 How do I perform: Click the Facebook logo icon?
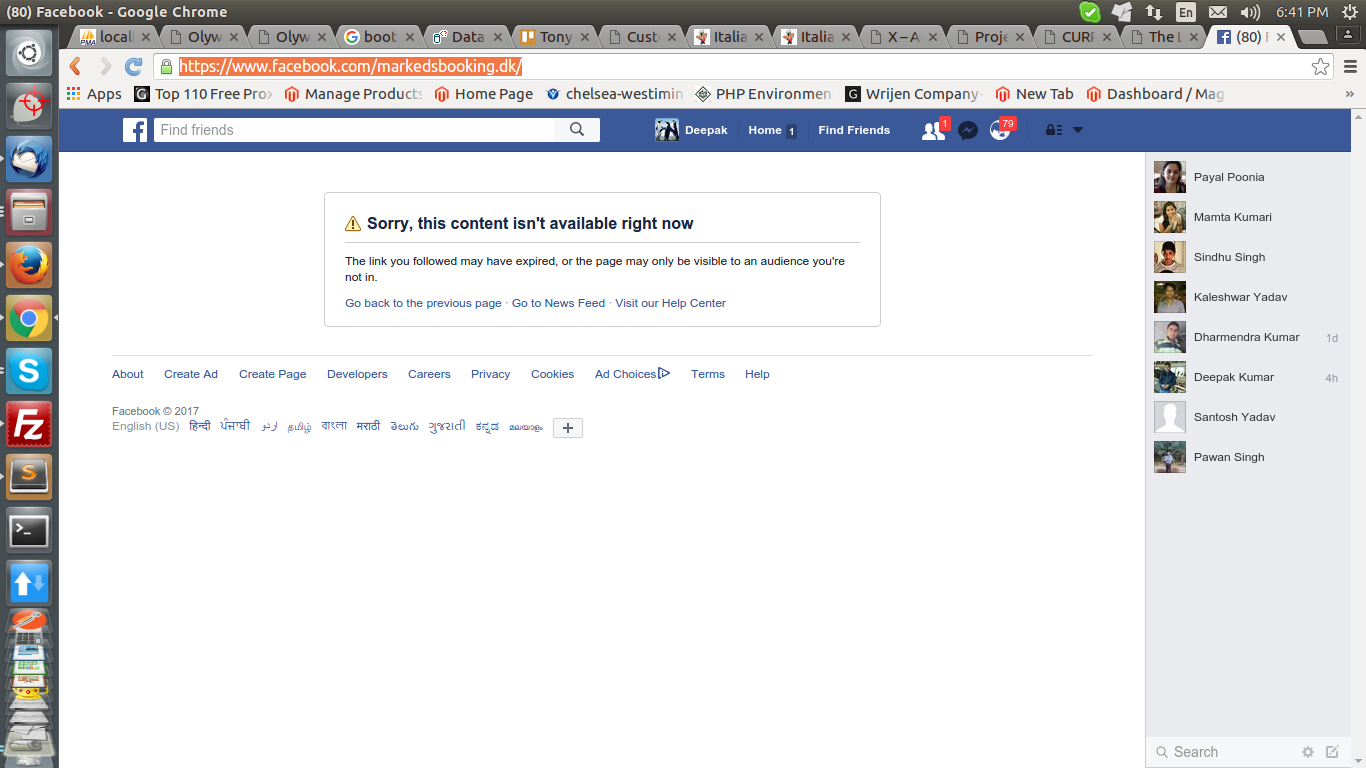135,130
